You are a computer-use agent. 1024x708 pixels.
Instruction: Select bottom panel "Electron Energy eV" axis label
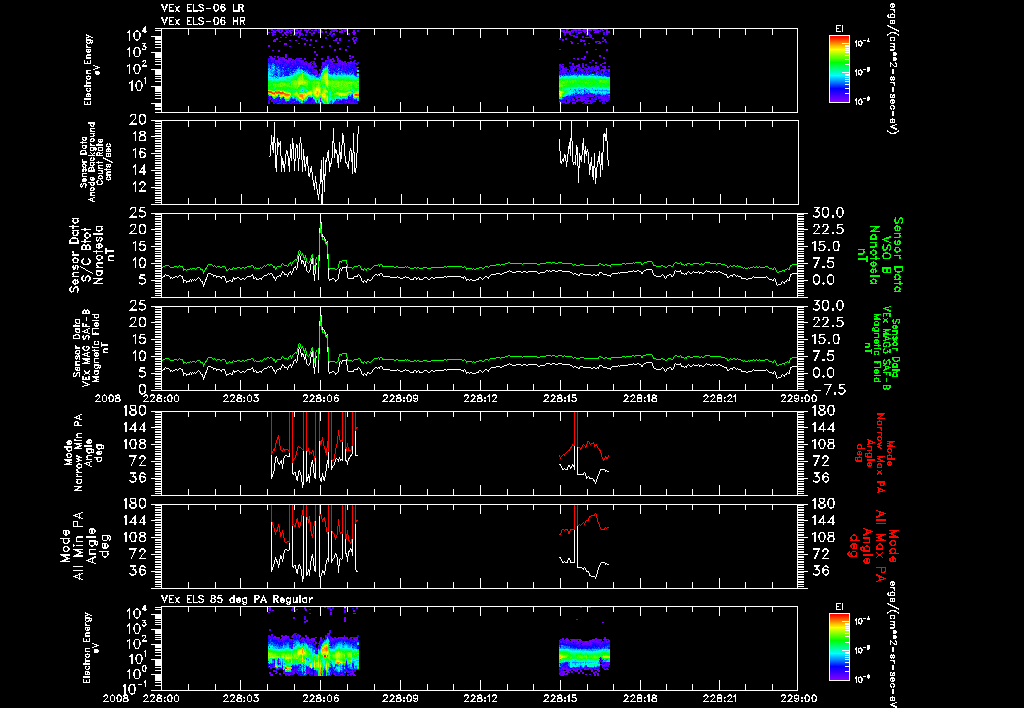(x=91, y=648)
